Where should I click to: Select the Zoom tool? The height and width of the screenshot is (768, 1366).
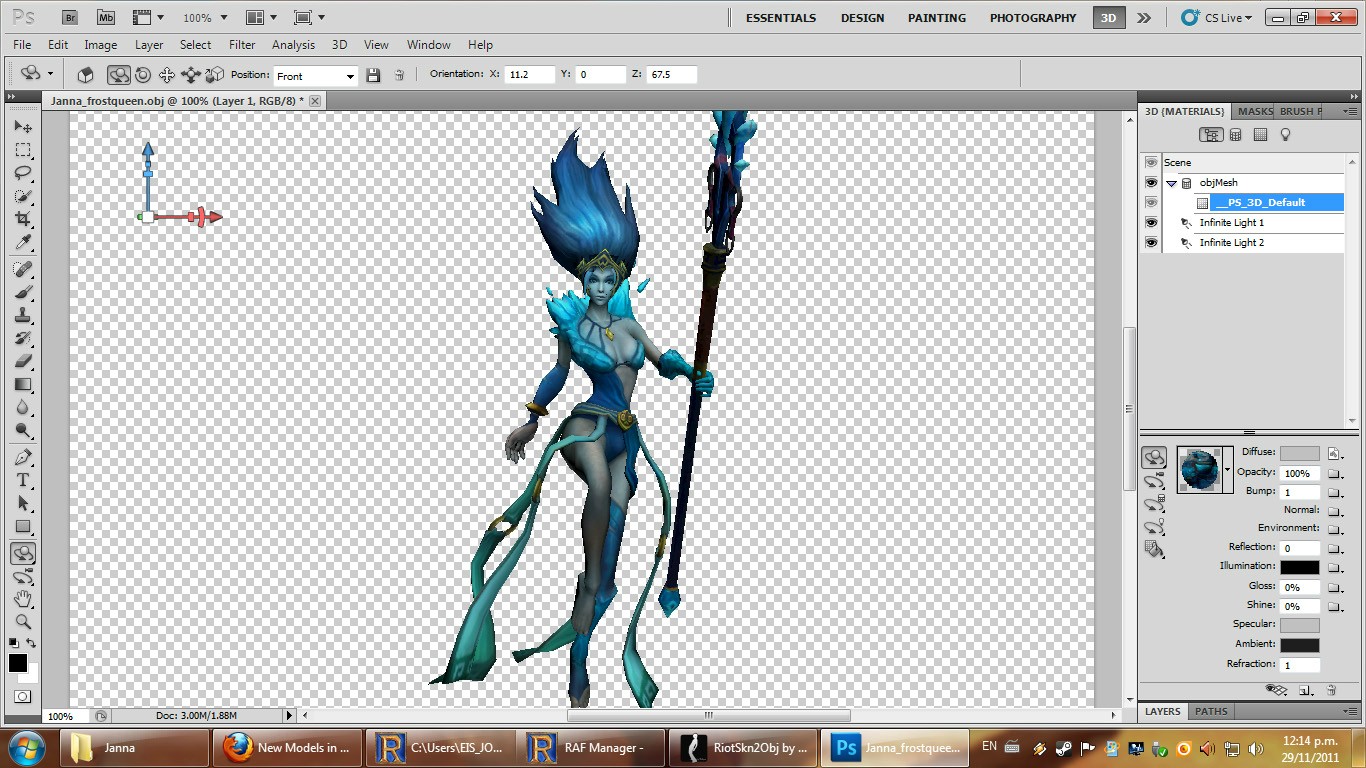point(23,622)
